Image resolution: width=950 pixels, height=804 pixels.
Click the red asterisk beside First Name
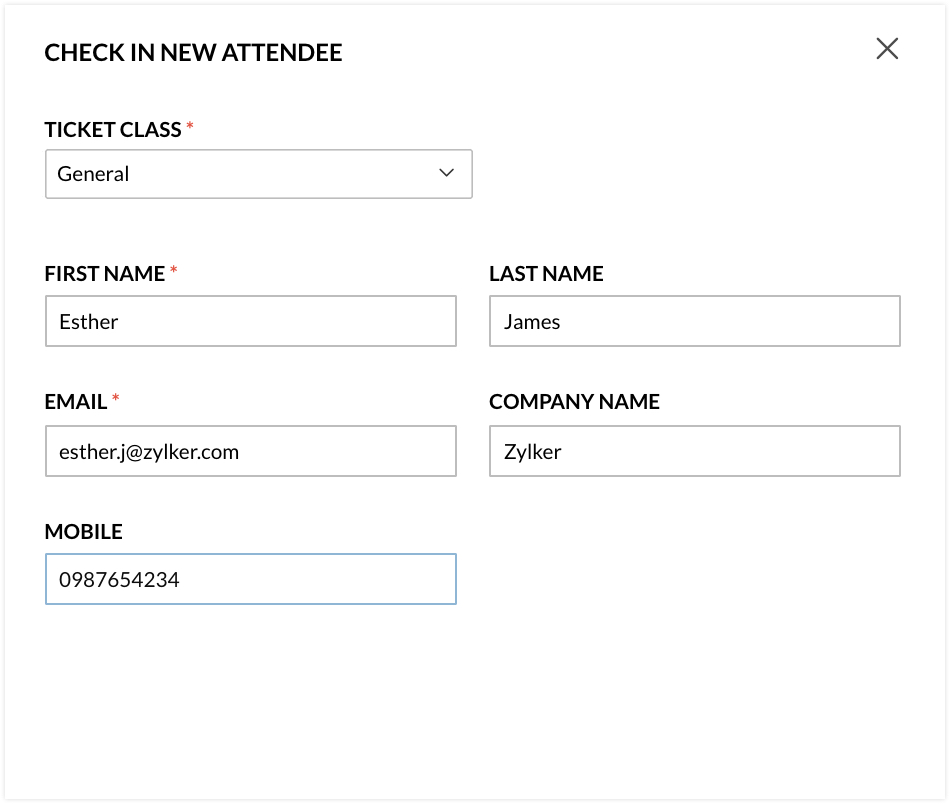pyautogui.click(x=174, y=271)
